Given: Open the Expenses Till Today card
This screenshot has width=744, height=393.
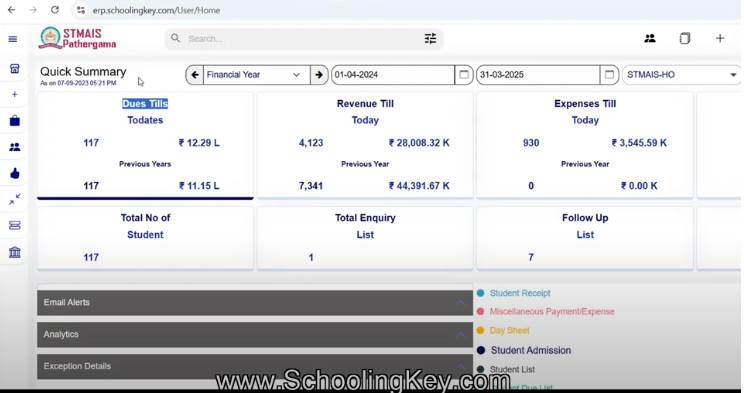Looking at the screenshot, I should 585,145.
